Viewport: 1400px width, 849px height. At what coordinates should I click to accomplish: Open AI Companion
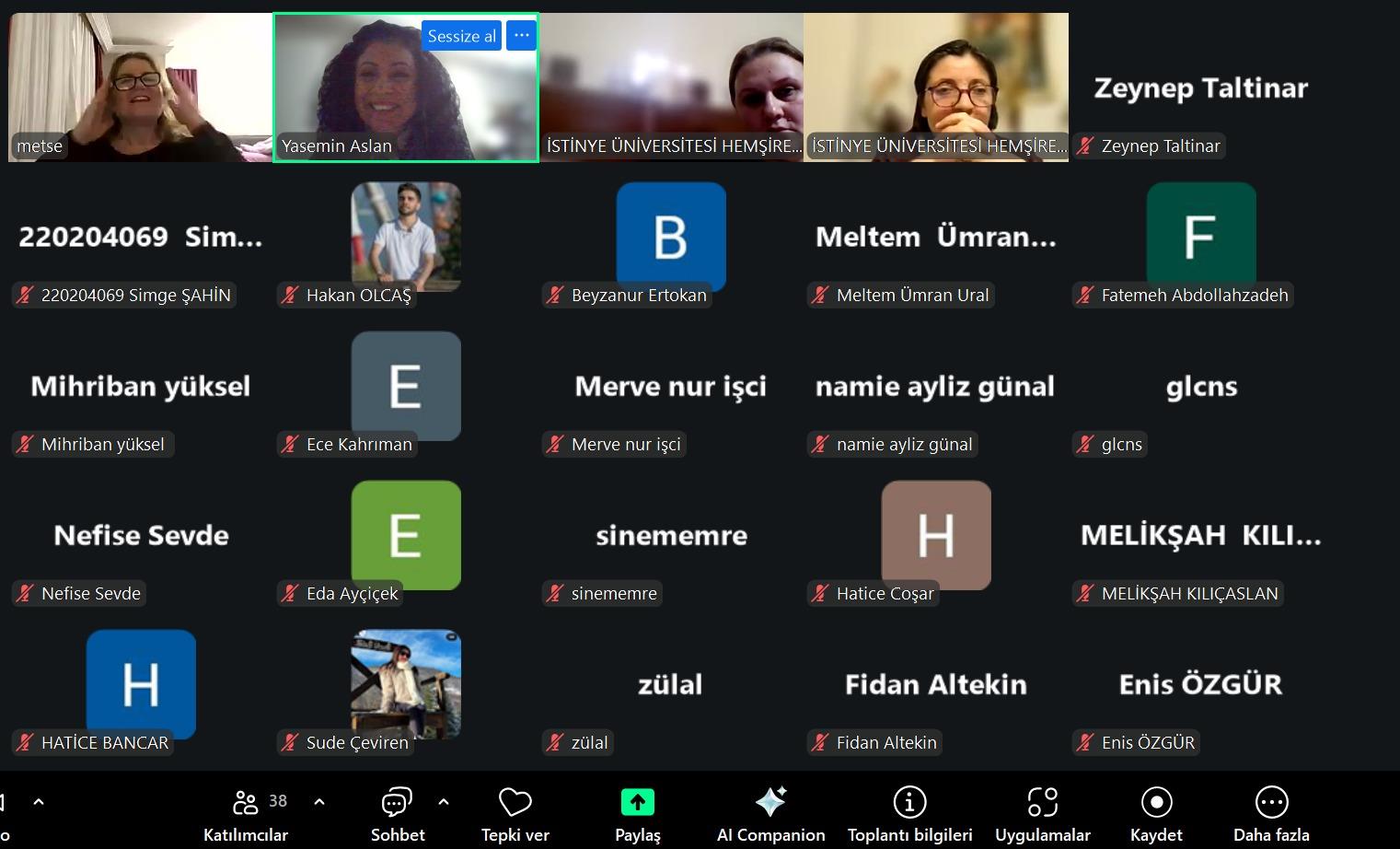click(770, 813)
